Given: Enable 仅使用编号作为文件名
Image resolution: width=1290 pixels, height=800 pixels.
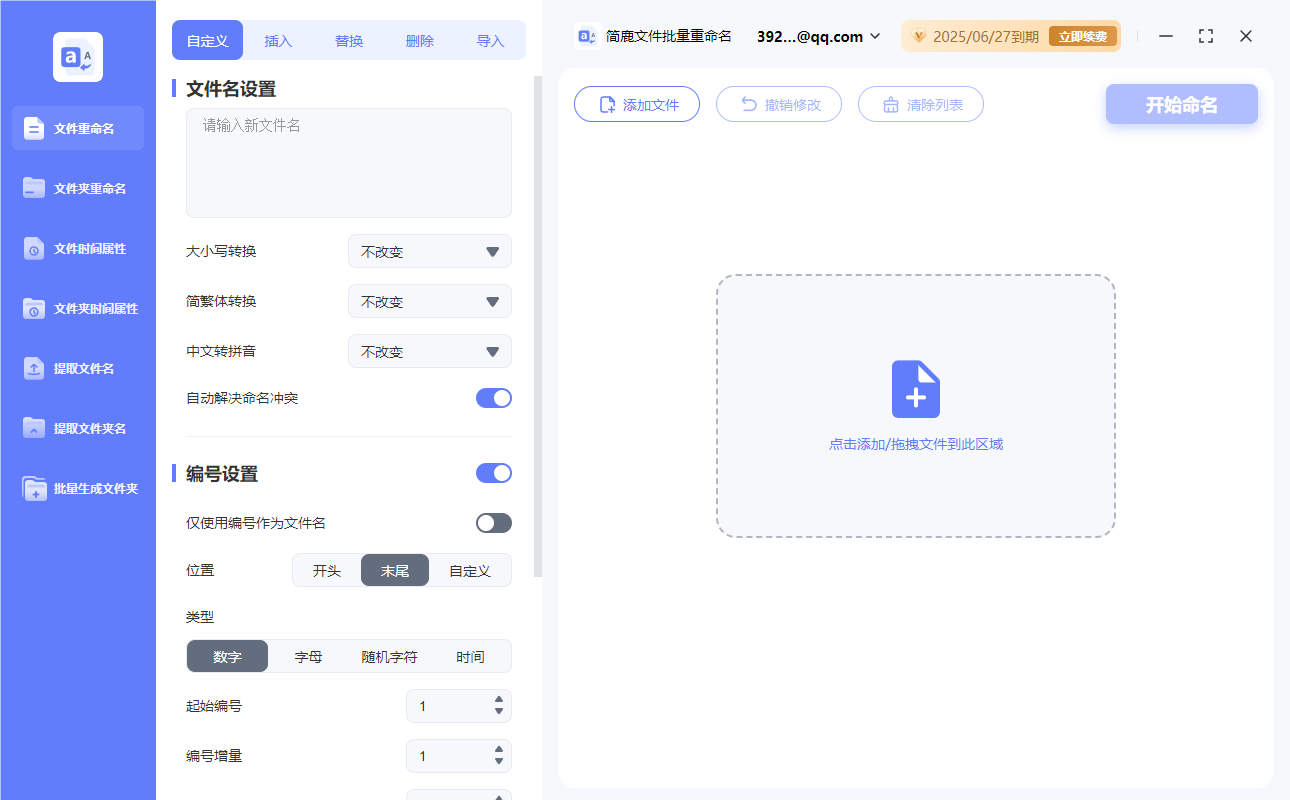Looking at the screenshot, I should click(x=493, y=522).
